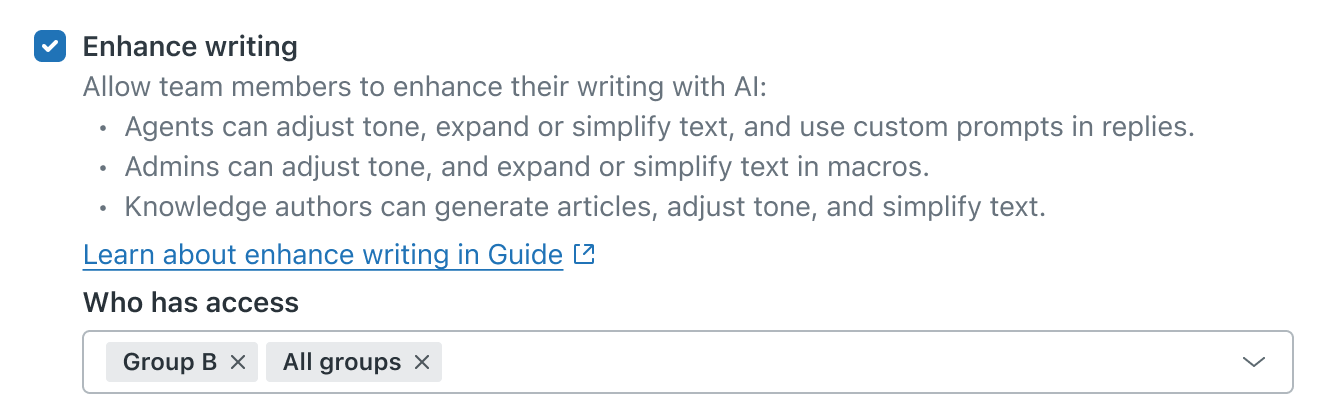This screenshot has width=1318, height=416.
Task: Select the All groups tag label
Action: click(342, 362)
